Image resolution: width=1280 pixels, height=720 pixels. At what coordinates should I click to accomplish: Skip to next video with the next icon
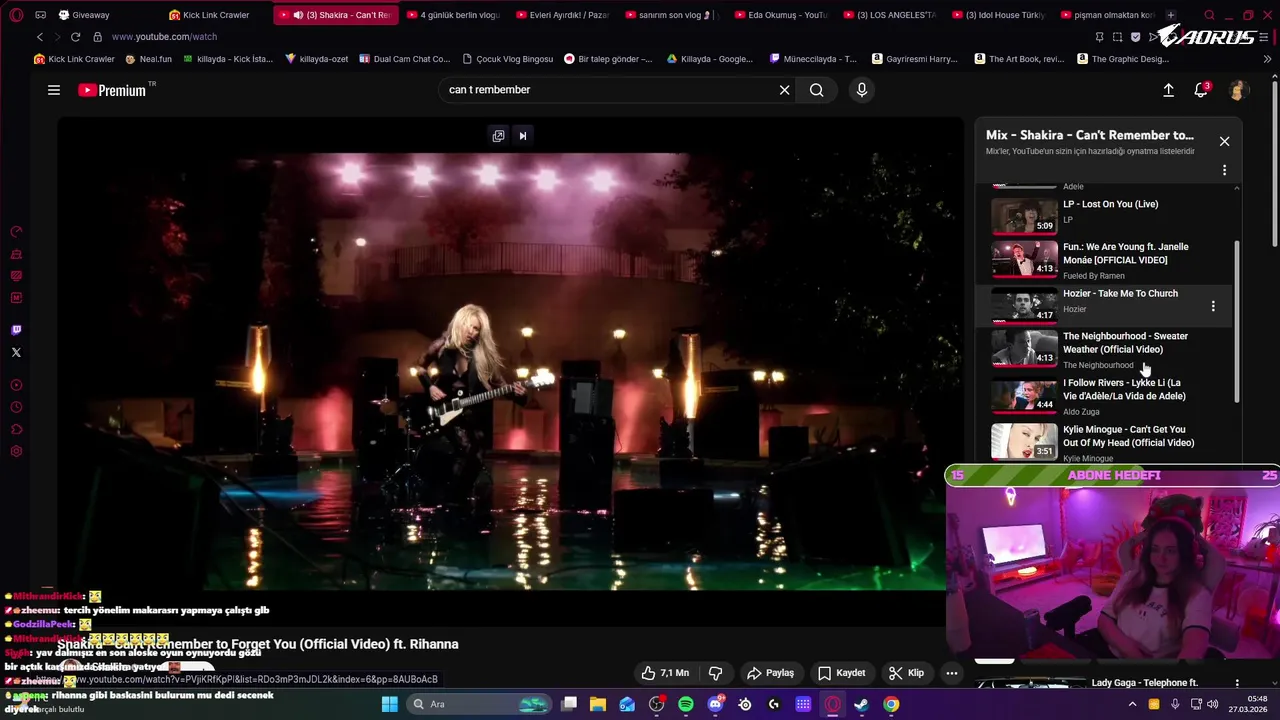tap(522, 136)
